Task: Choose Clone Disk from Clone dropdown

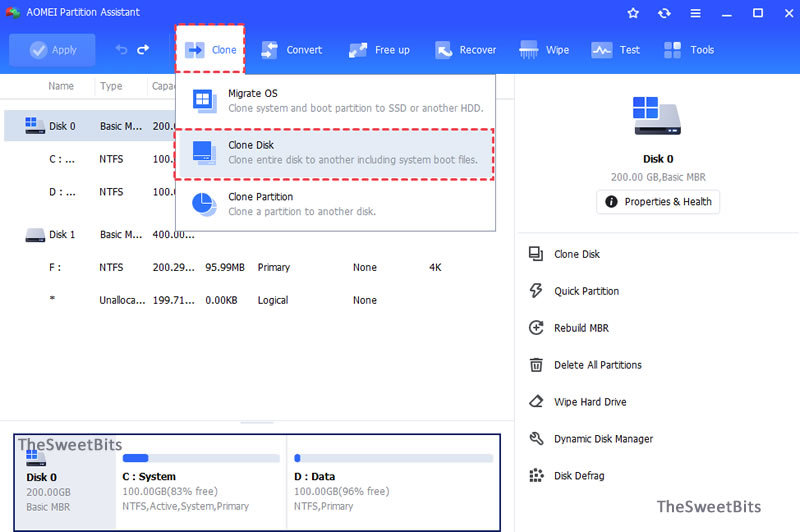Action: pos(335,153)
